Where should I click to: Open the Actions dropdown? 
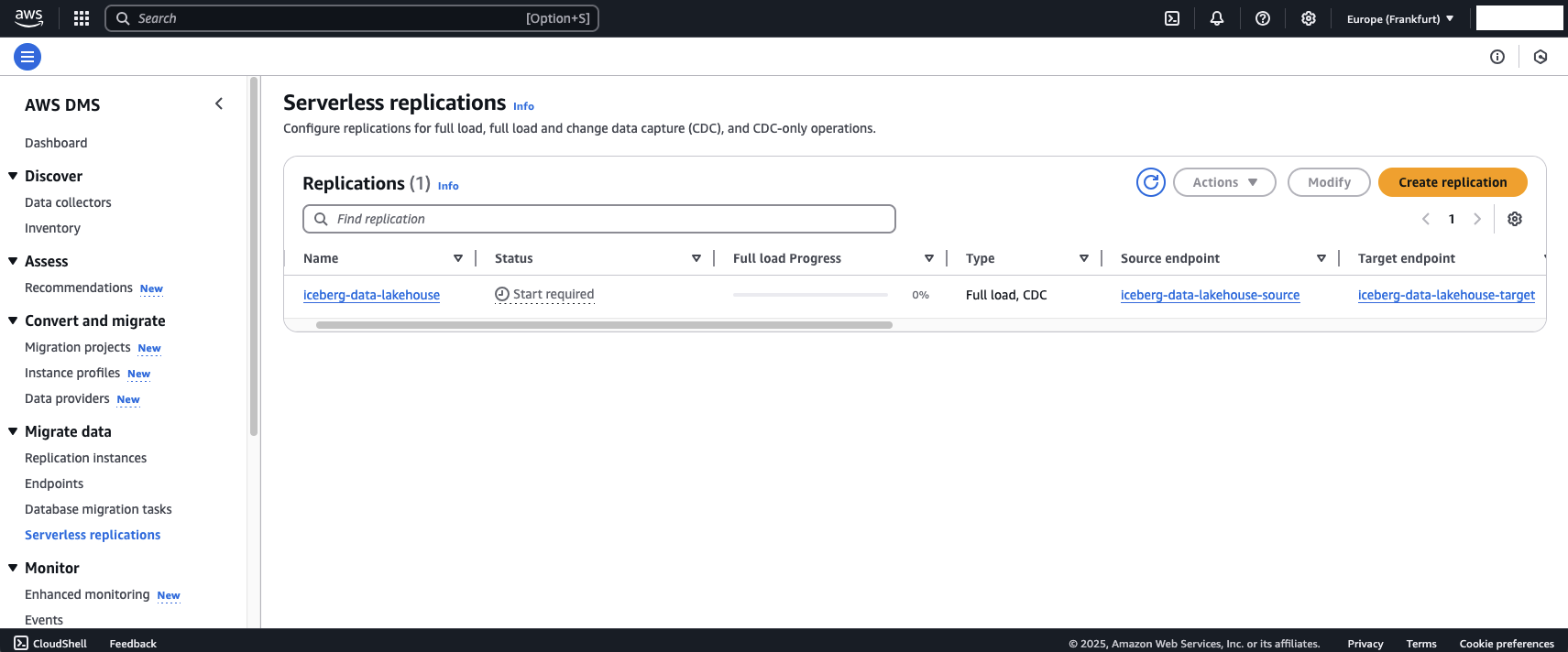1224,182
